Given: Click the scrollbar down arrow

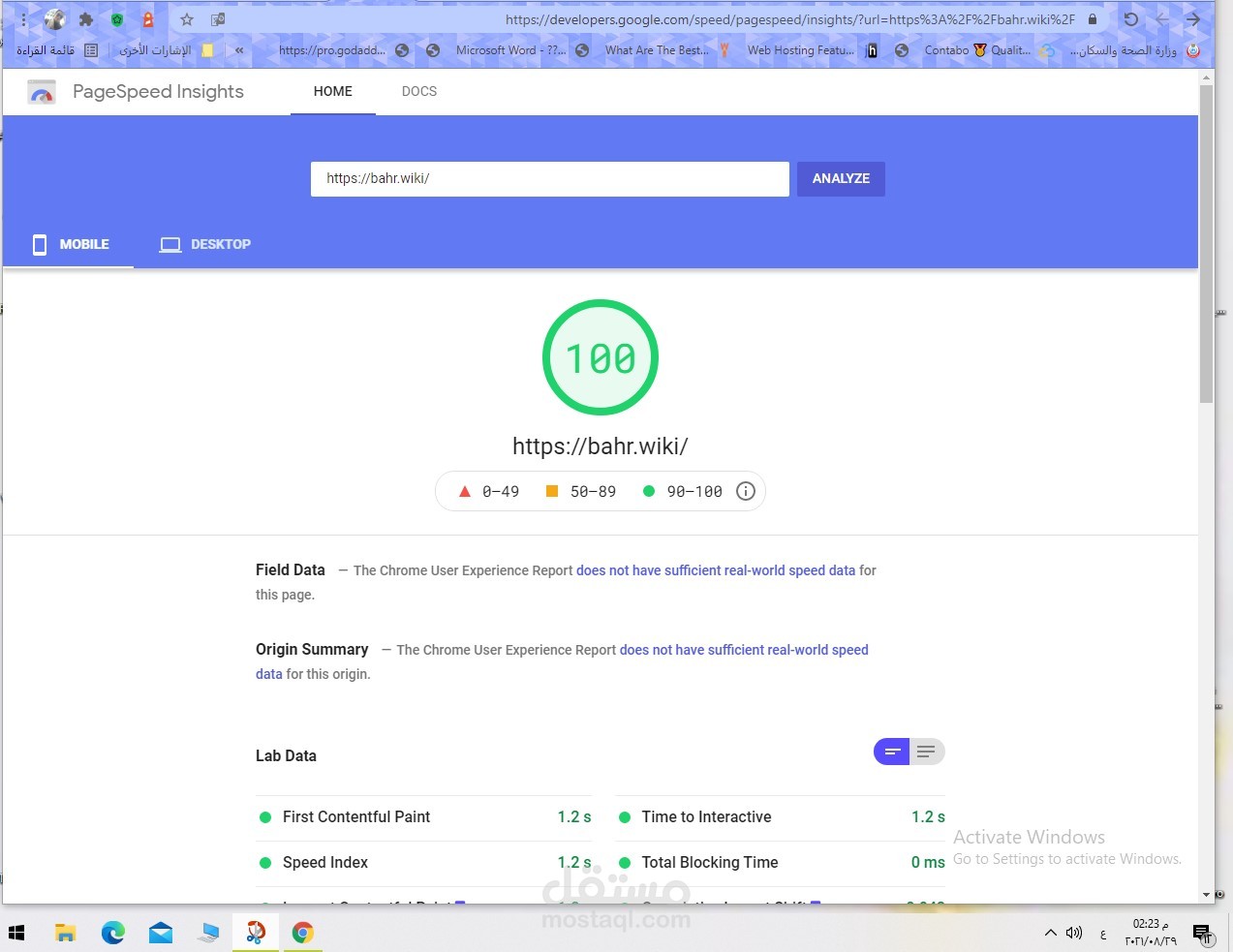Looking at the screenshot, I should pyautogui.click(x=1206, y=895).
